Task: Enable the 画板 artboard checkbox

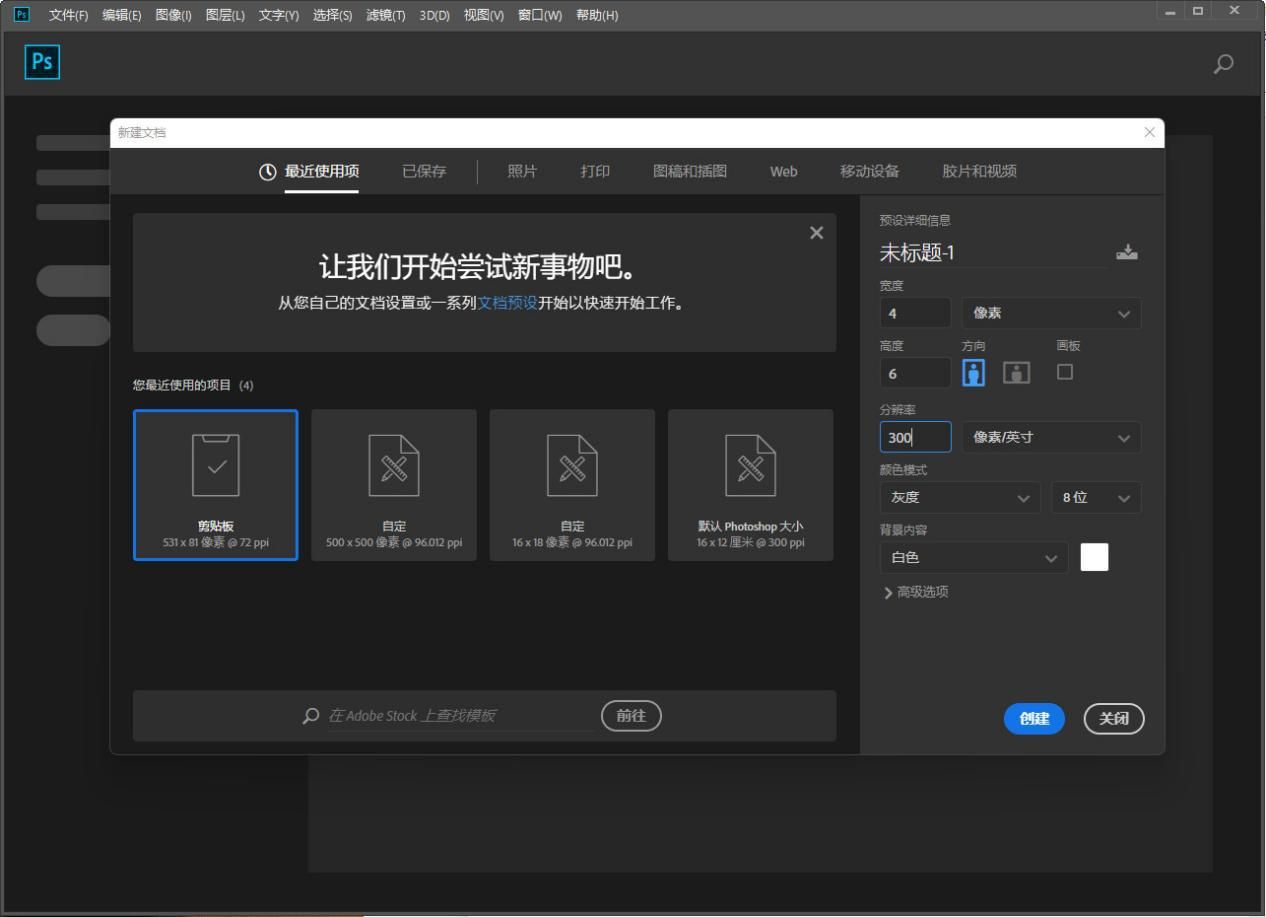Action: coord(1065,372)
